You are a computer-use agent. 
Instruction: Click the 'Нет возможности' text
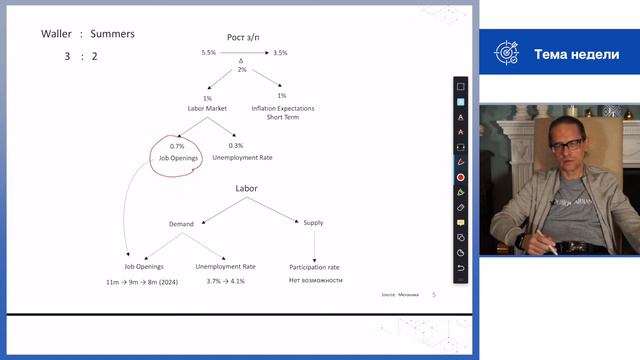[x=316, y=280]
